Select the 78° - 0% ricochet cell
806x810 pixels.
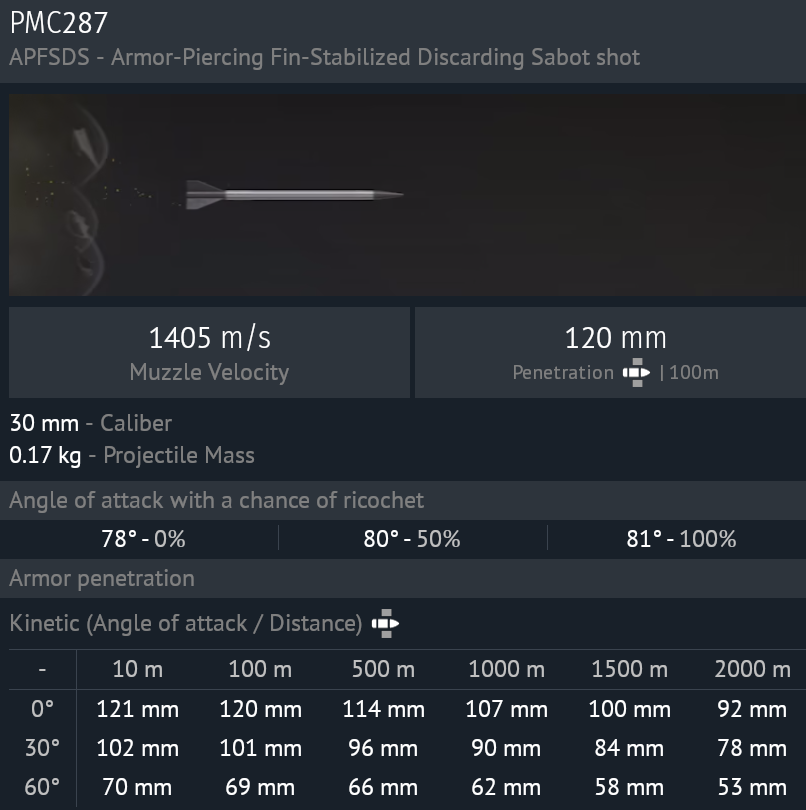pyautogui.click(x=143, y=539)
